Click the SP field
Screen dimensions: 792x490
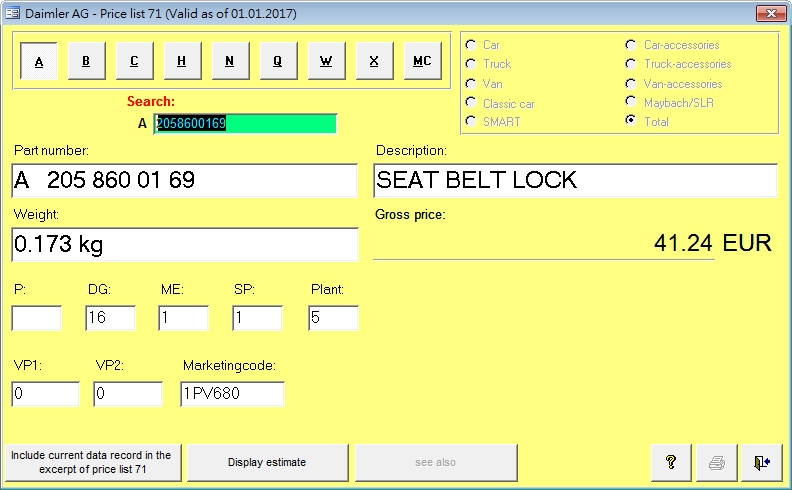[257, 318]
